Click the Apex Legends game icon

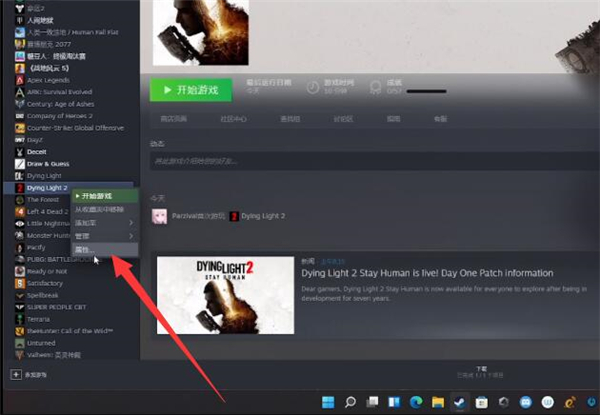click(20, 78)
